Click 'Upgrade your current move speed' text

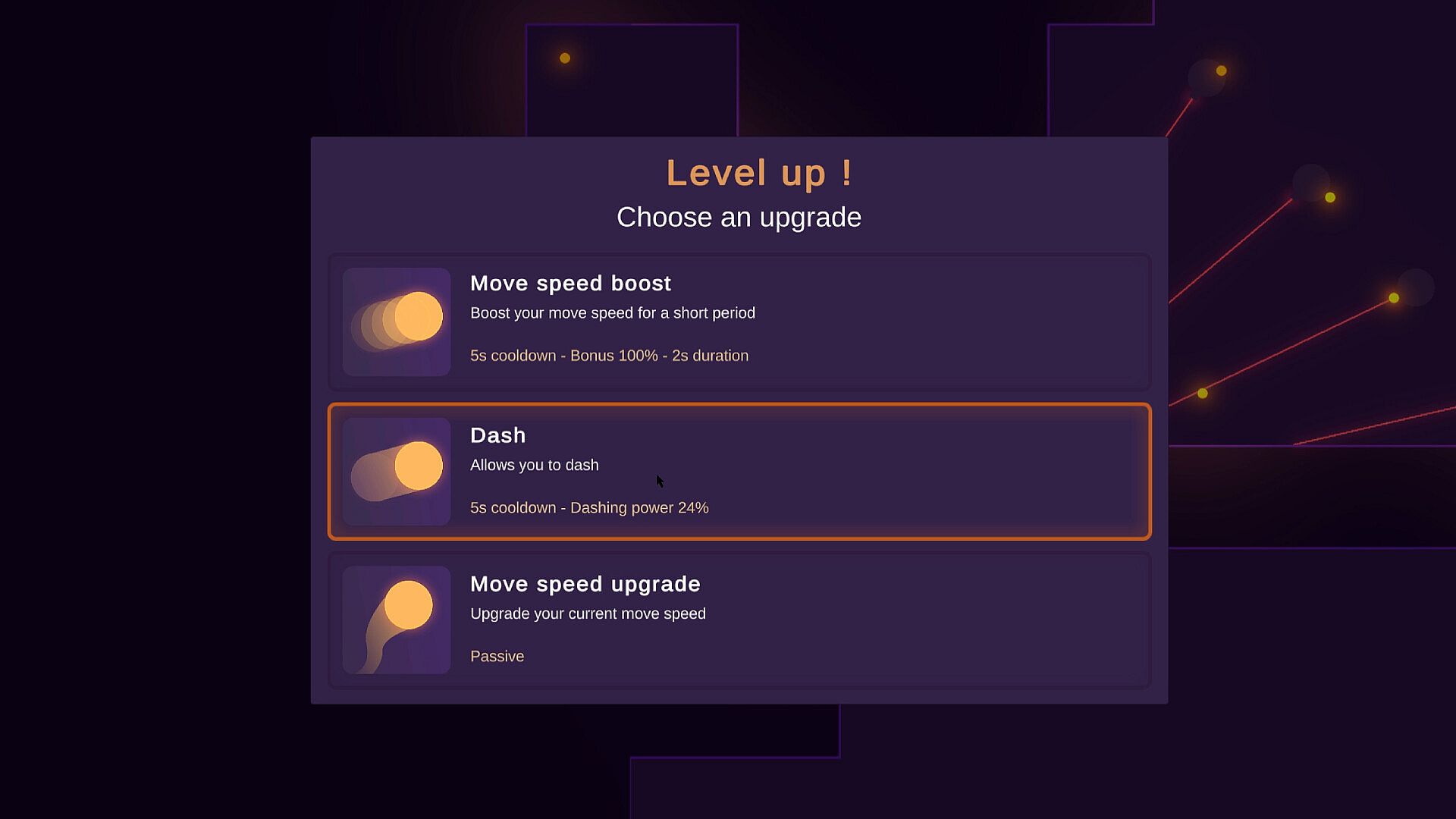point(588,613)
